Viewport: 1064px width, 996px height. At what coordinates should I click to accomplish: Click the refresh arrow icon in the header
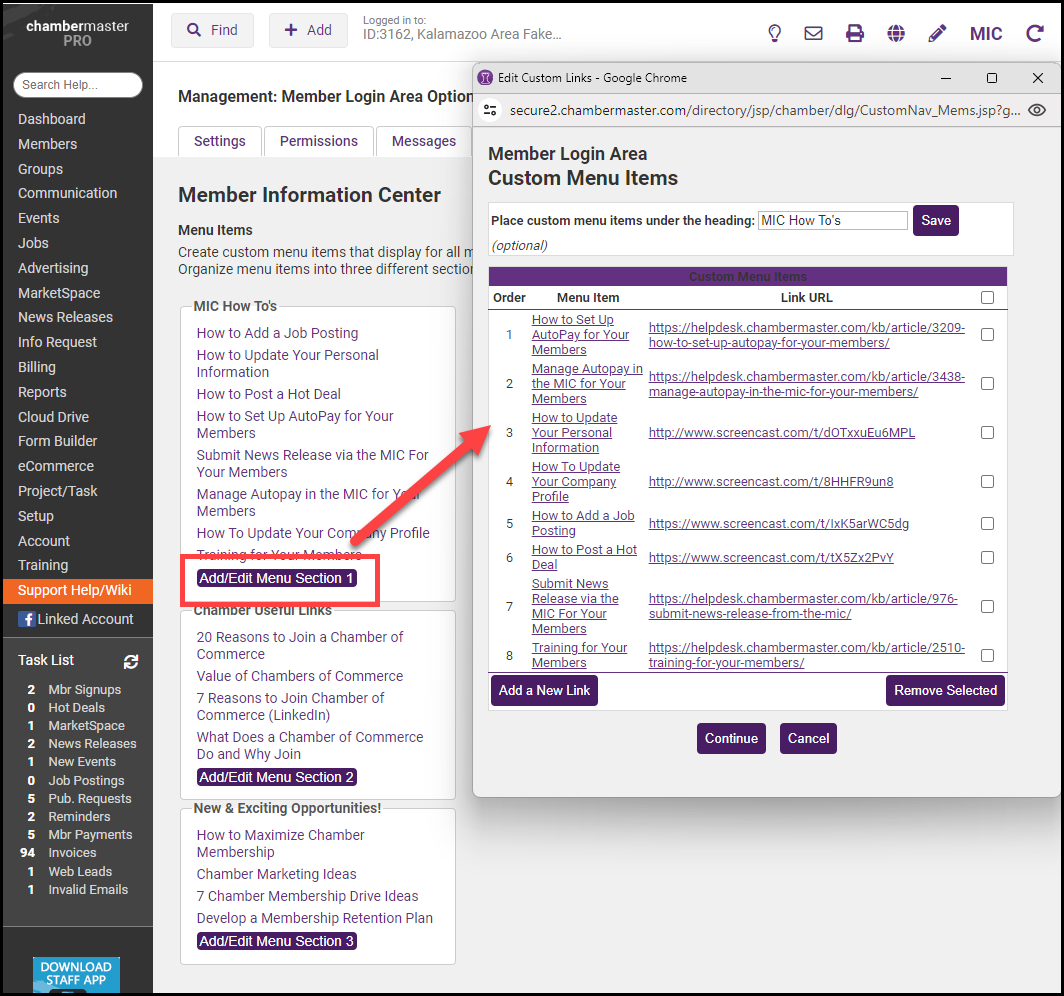point(1034,33)
